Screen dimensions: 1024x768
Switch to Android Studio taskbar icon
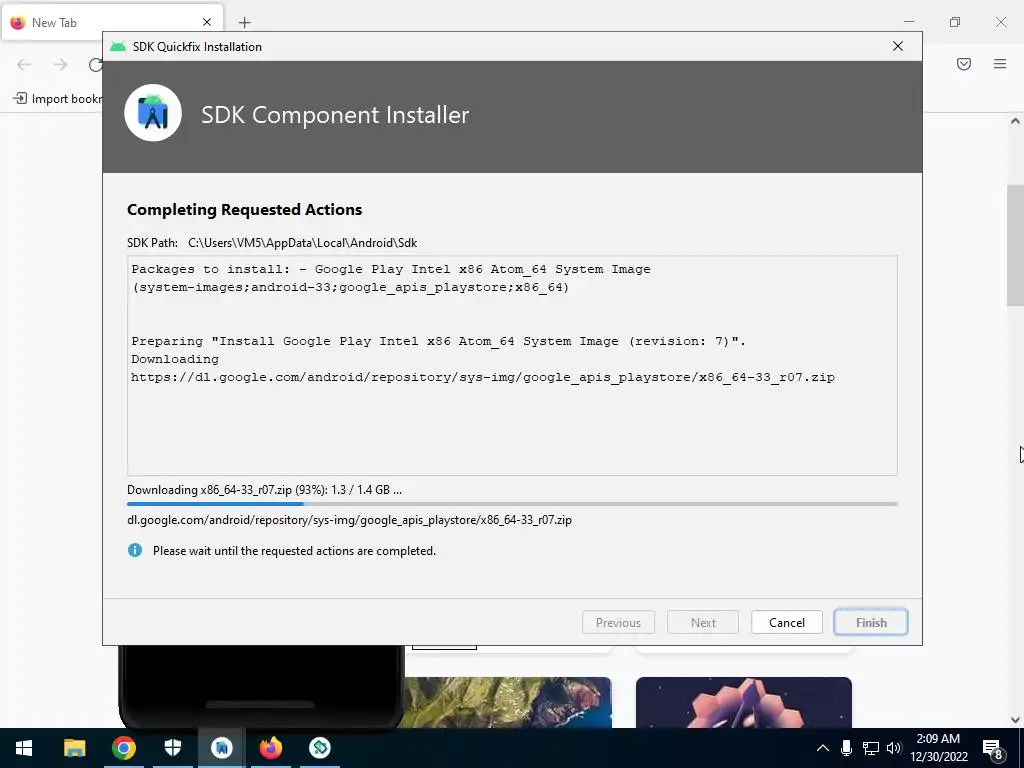click(221, 748)
